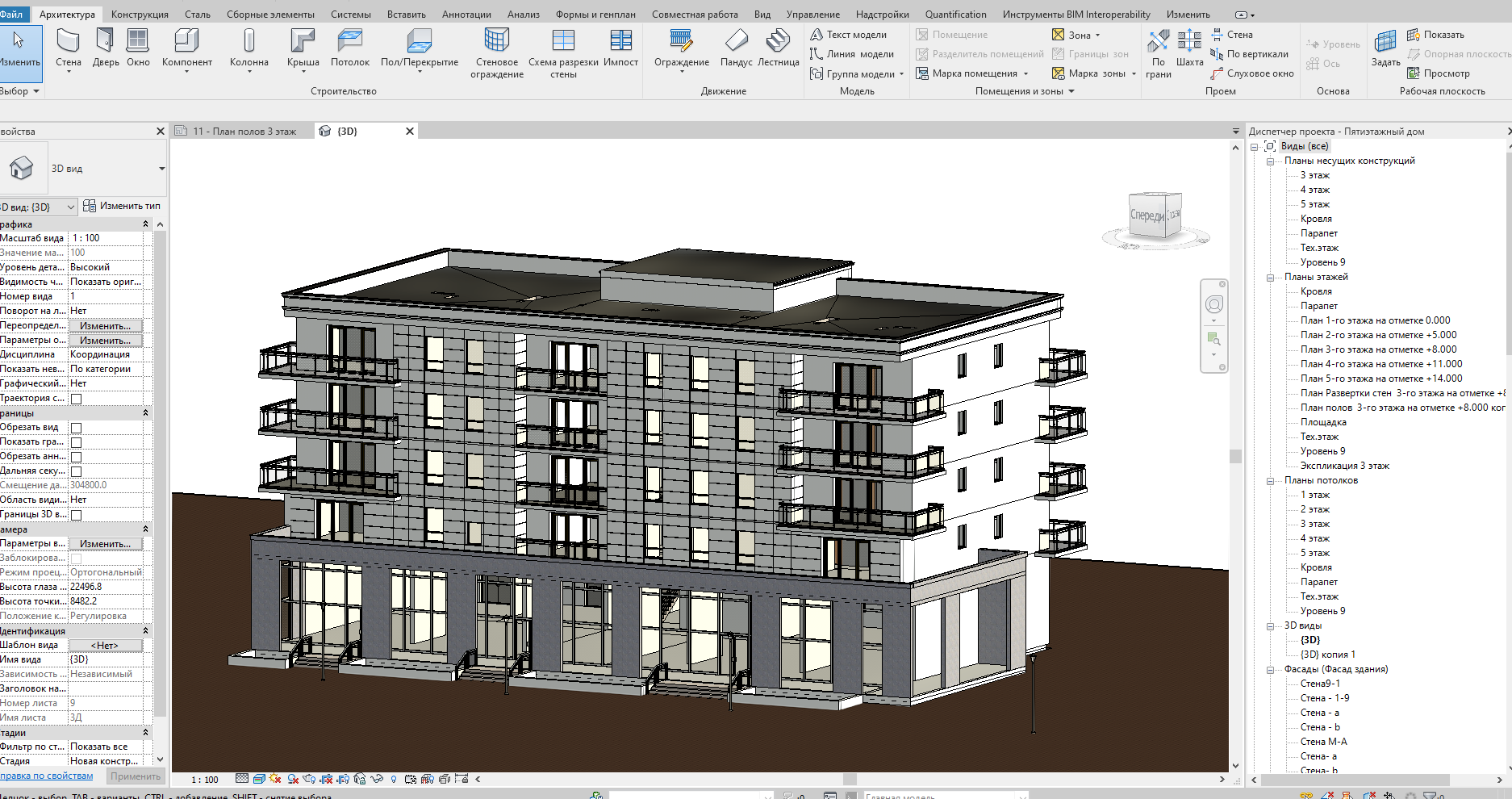Select the Пандус (Ramp) tool

click(x=736, y=48)
